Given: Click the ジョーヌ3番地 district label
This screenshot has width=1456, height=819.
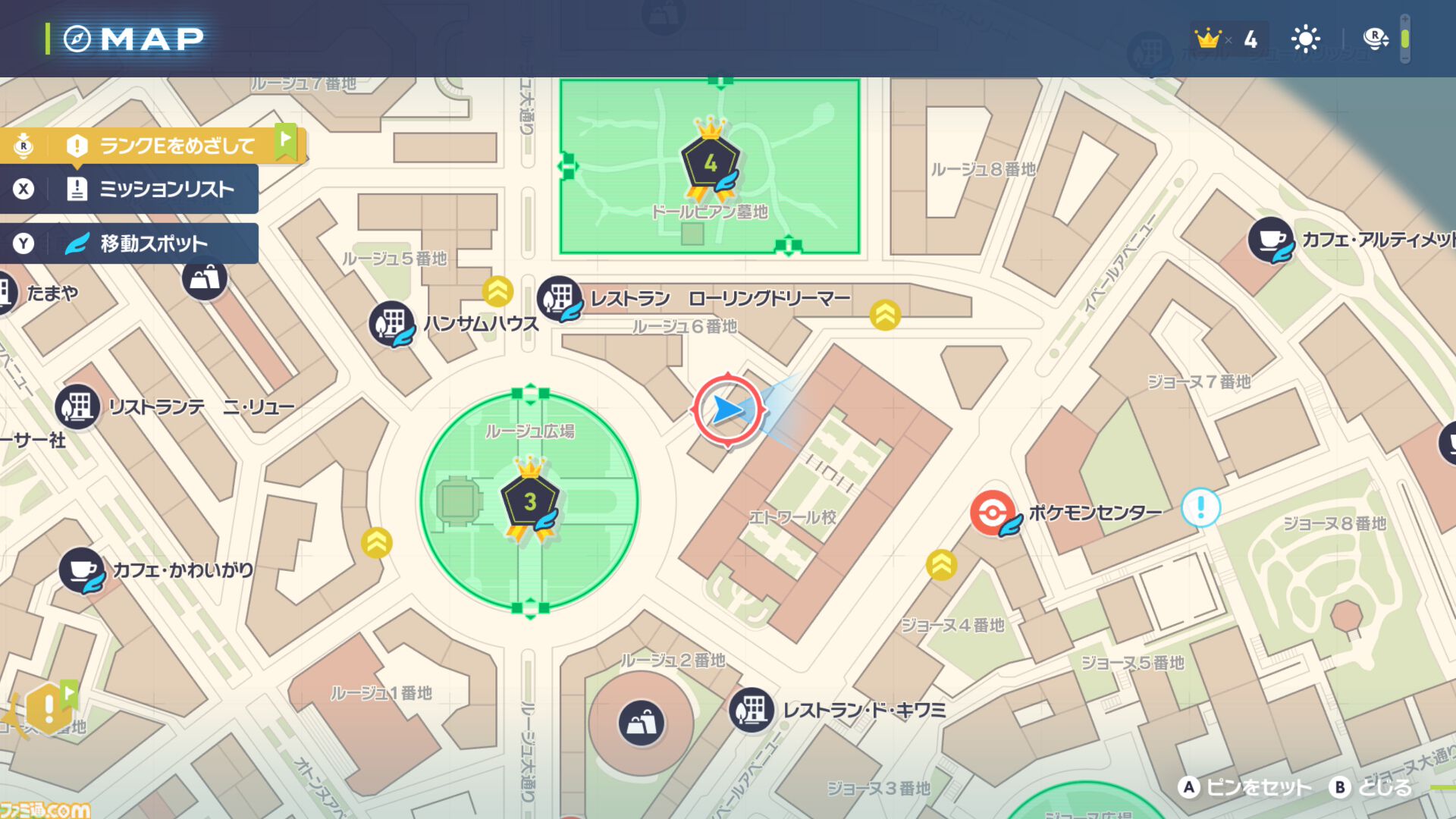Looking at the screenshot, I should (x=879, y=789).
